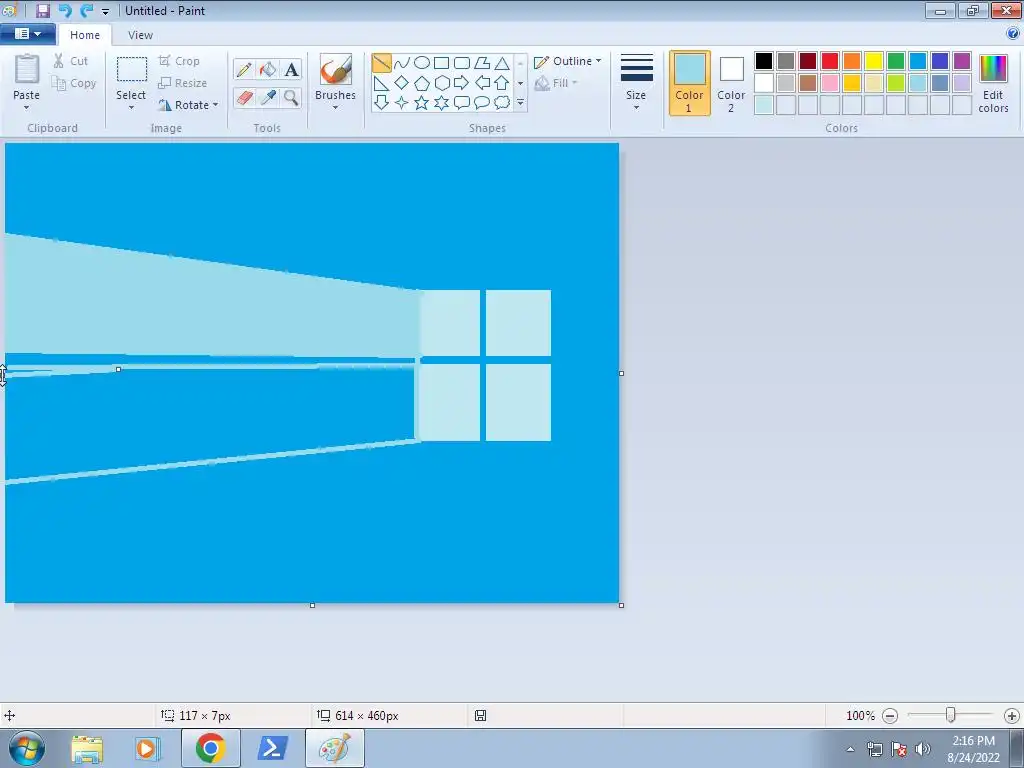Expand the Paste dropdown arrow
The height and width of the screenshot is (768, 1024).
[27, 107]
